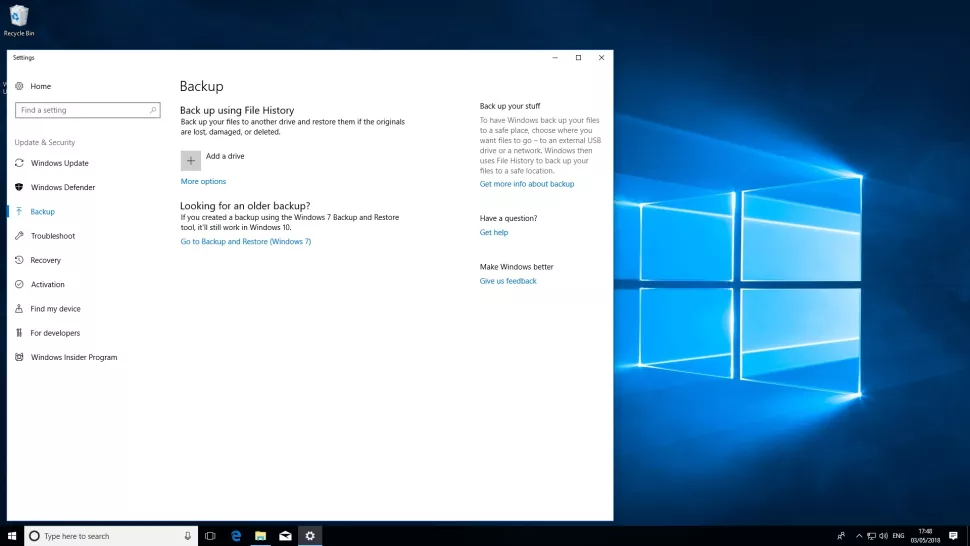Click the plus icon to add a drive
The width and height of the screenshot is (970, 546).
(191, 161)
